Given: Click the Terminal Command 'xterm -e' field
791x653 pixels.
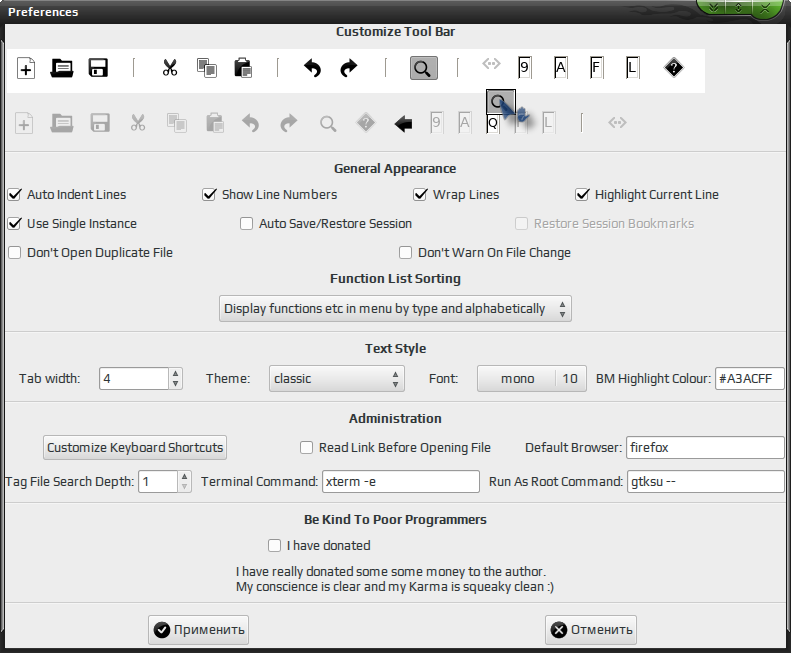Looking at the screenshot, I should click(401, 481).
